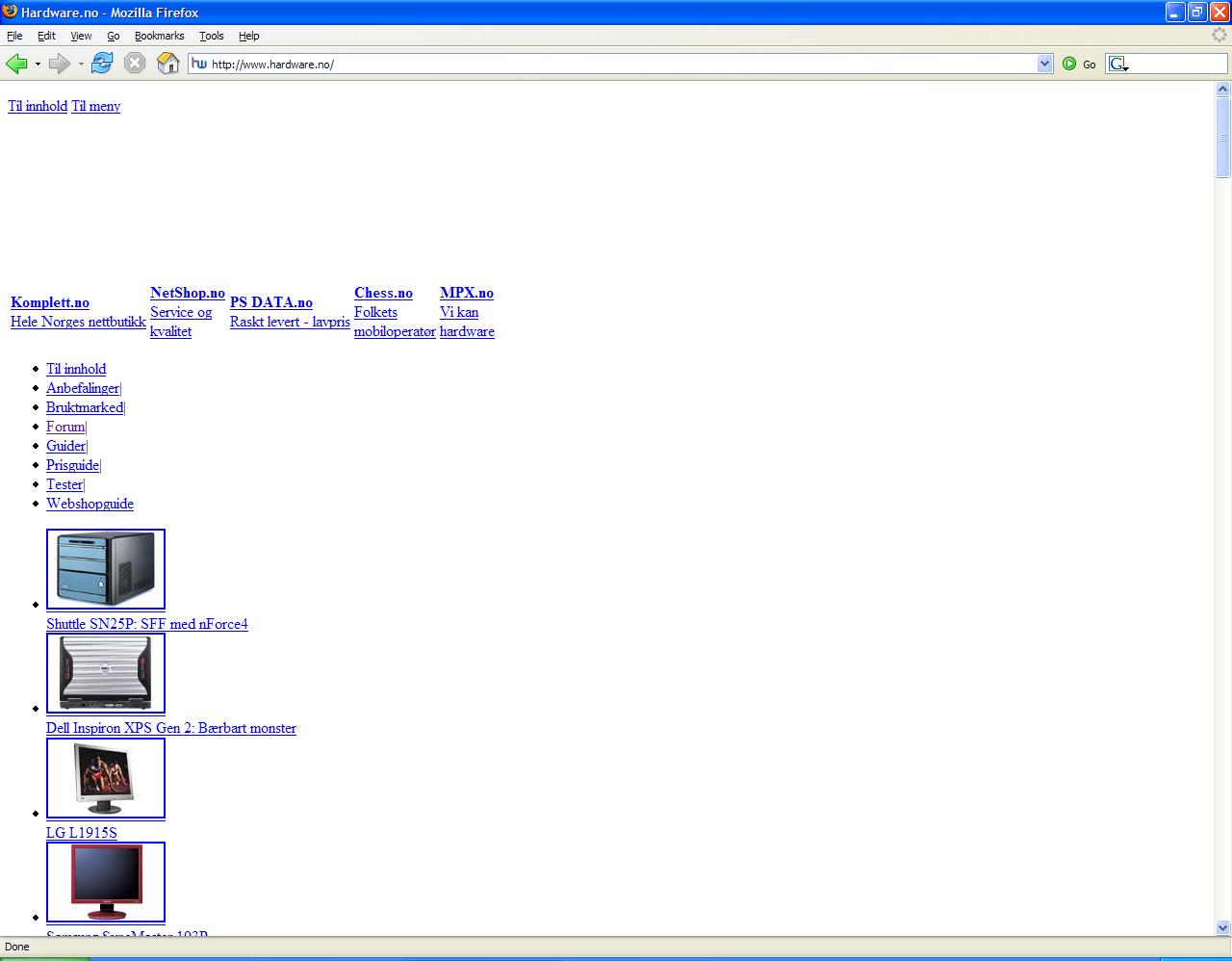Open the Bookmarks menu

point(159,36)
